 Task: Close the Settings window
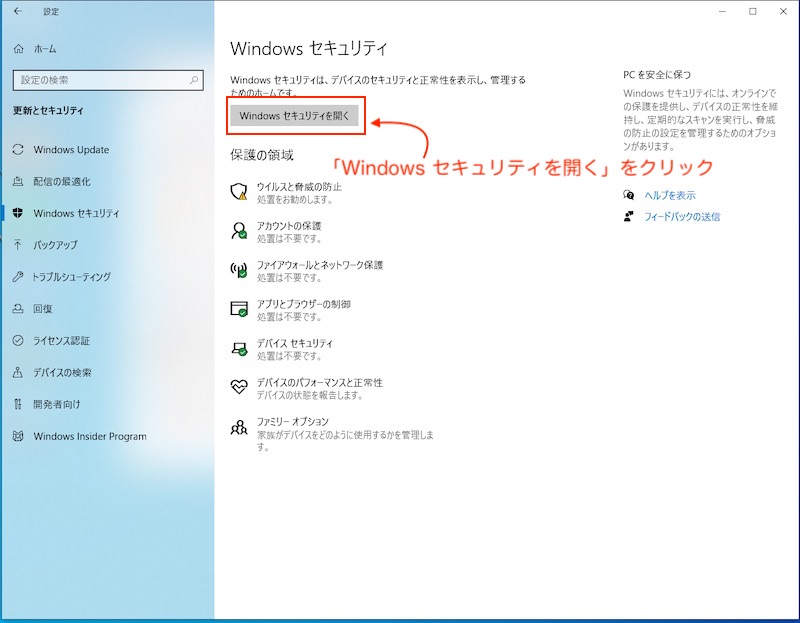(x=783, y=11)
